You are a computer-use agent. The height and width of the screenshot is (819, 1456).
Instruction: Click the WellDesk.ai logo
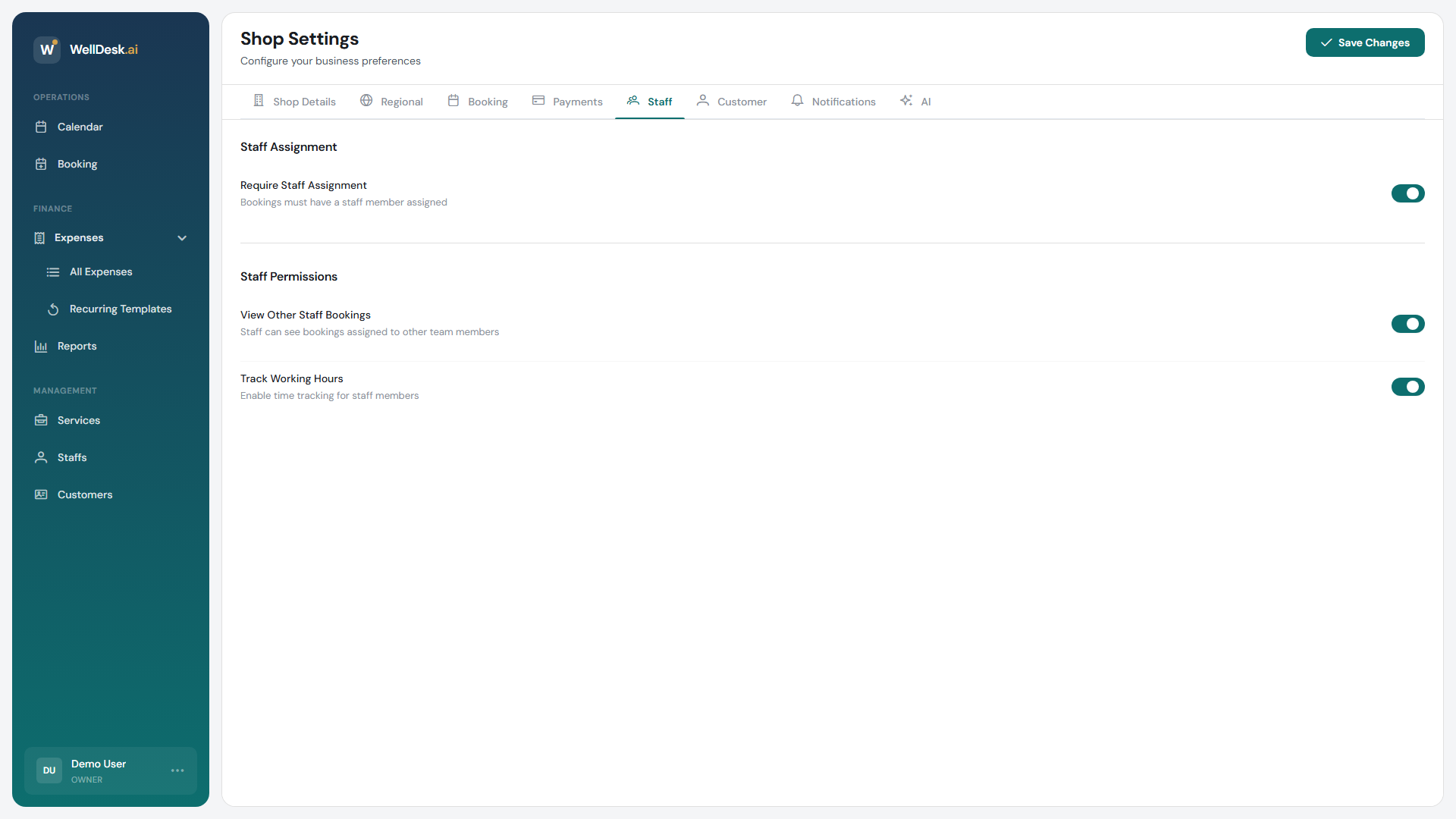coord(85,49)
